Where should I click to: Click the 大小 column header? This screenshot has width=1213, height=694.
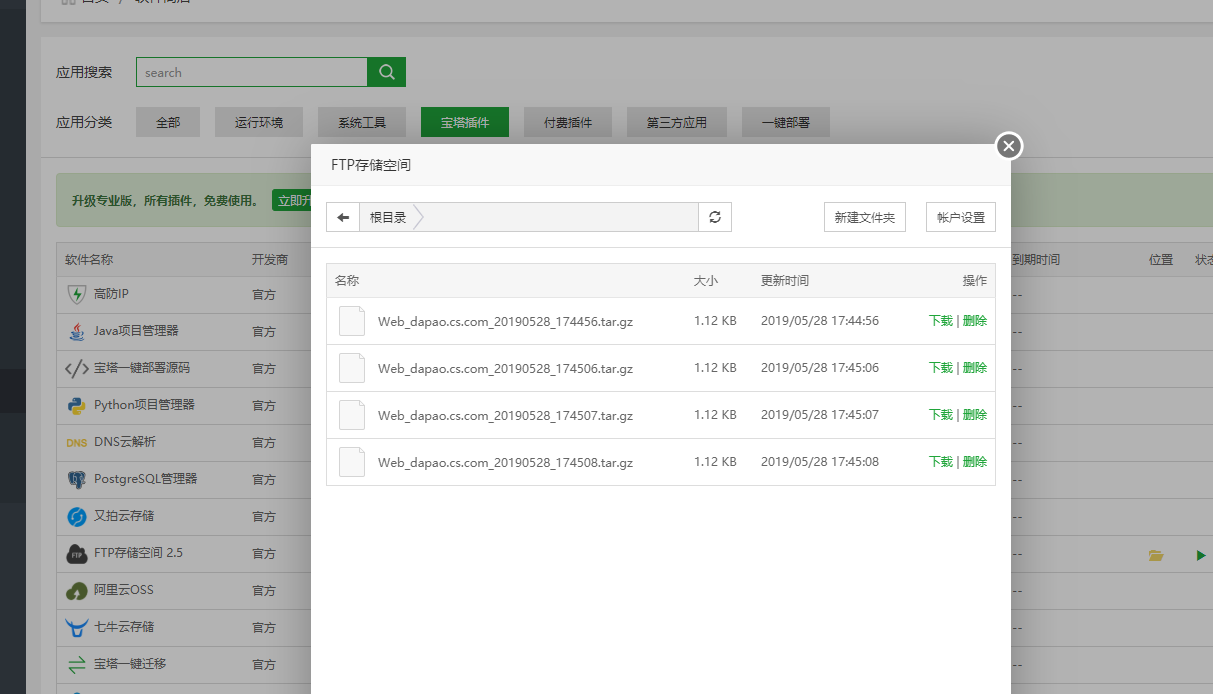[706, 281]
